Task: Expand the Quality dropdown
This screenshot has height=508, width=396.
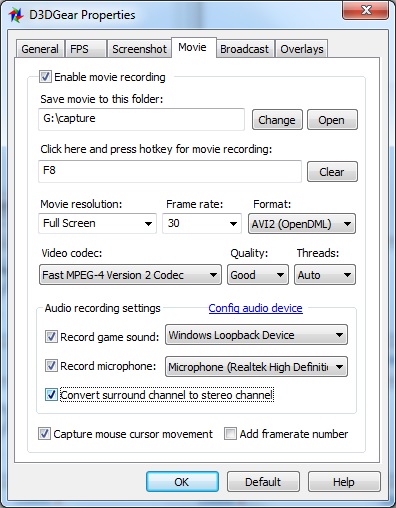Action: (258, 275)
